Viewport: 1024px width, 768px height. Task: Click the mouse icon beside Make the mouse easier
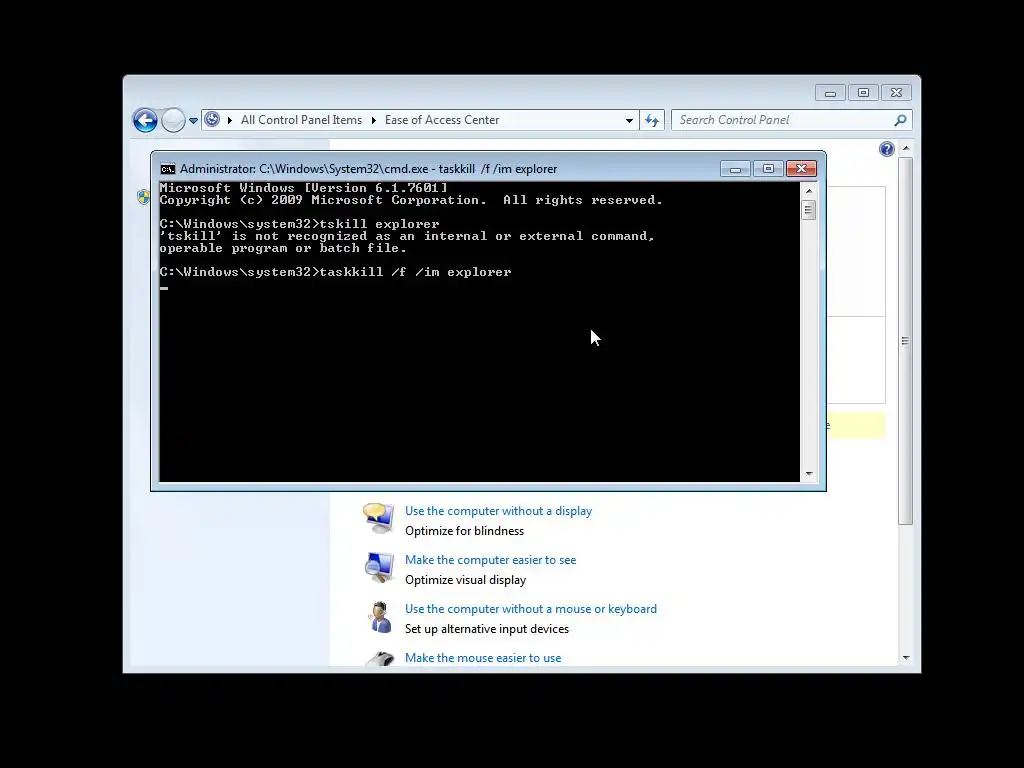coord(379,658)
